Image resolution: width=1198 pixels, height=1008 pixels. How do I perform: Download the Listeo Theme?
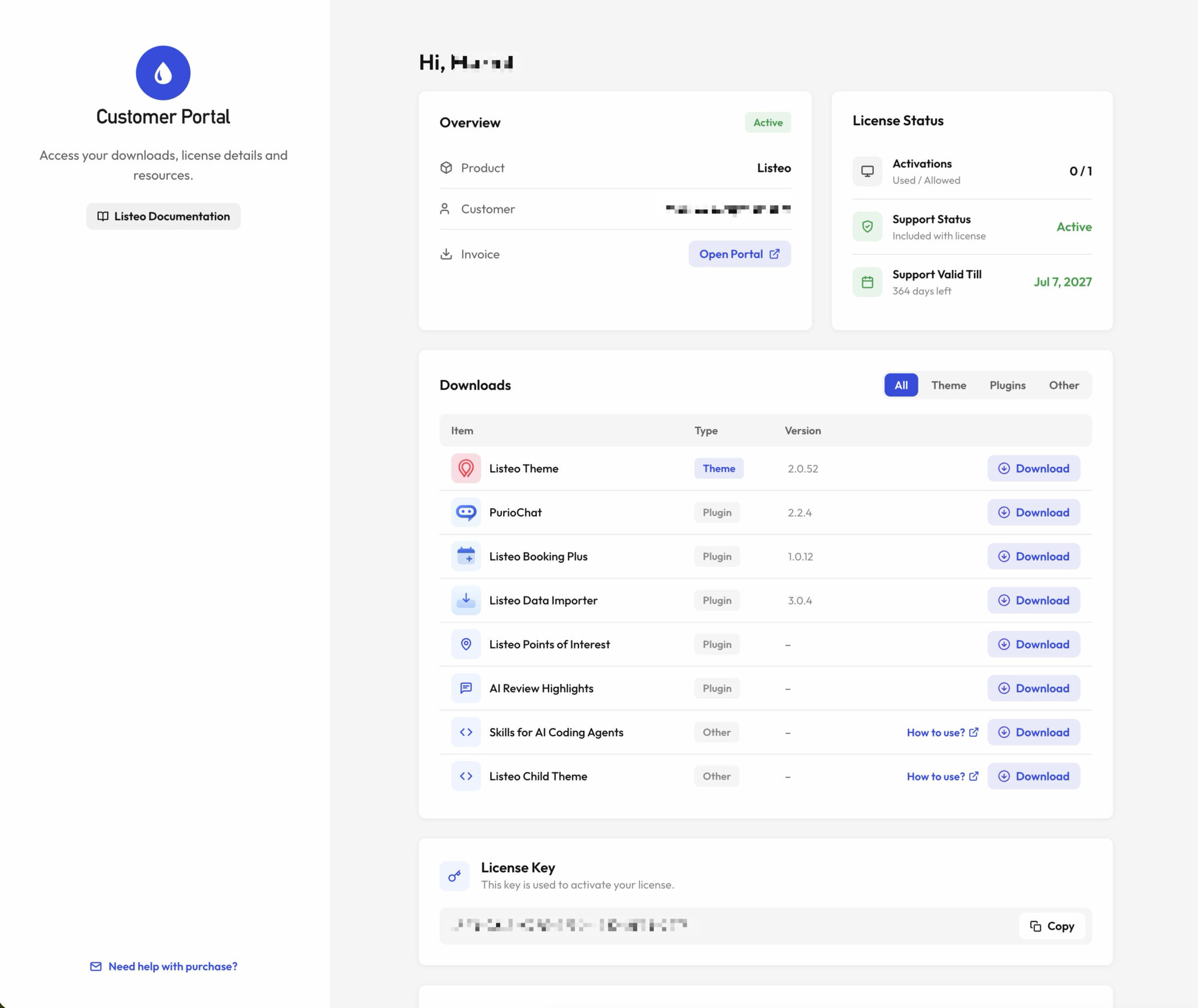tap(1034, 468)
